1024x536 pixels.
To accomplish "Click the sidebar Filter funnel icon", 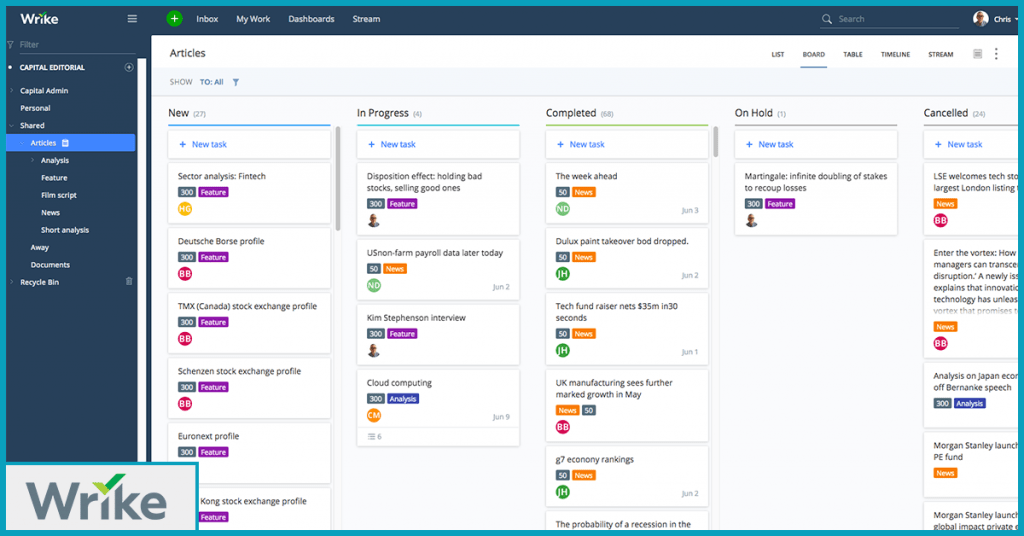I will (10, 44).
